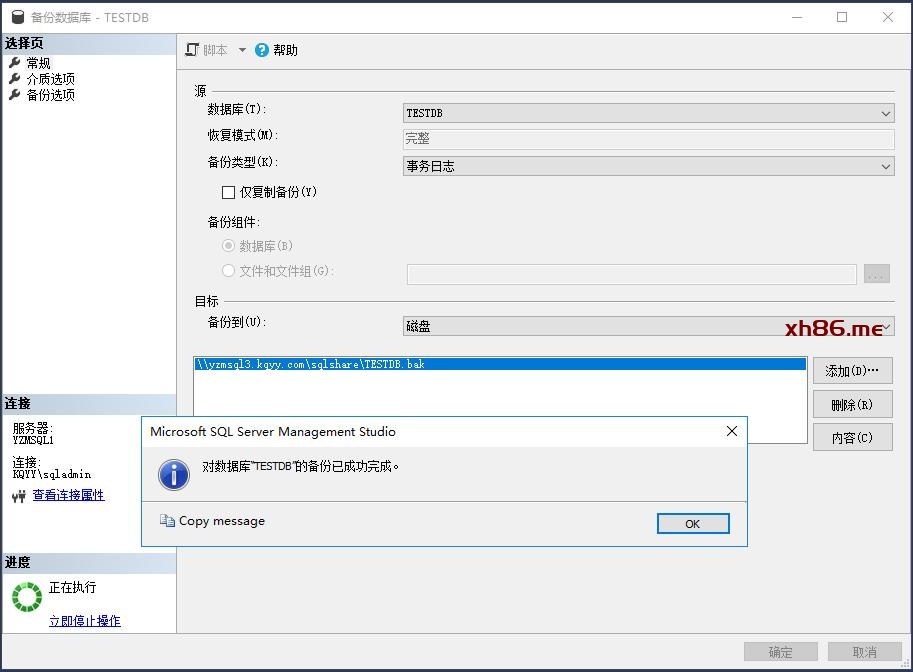
Task: Click the wrench icon beside 备份选项
Action: [15, 95]
